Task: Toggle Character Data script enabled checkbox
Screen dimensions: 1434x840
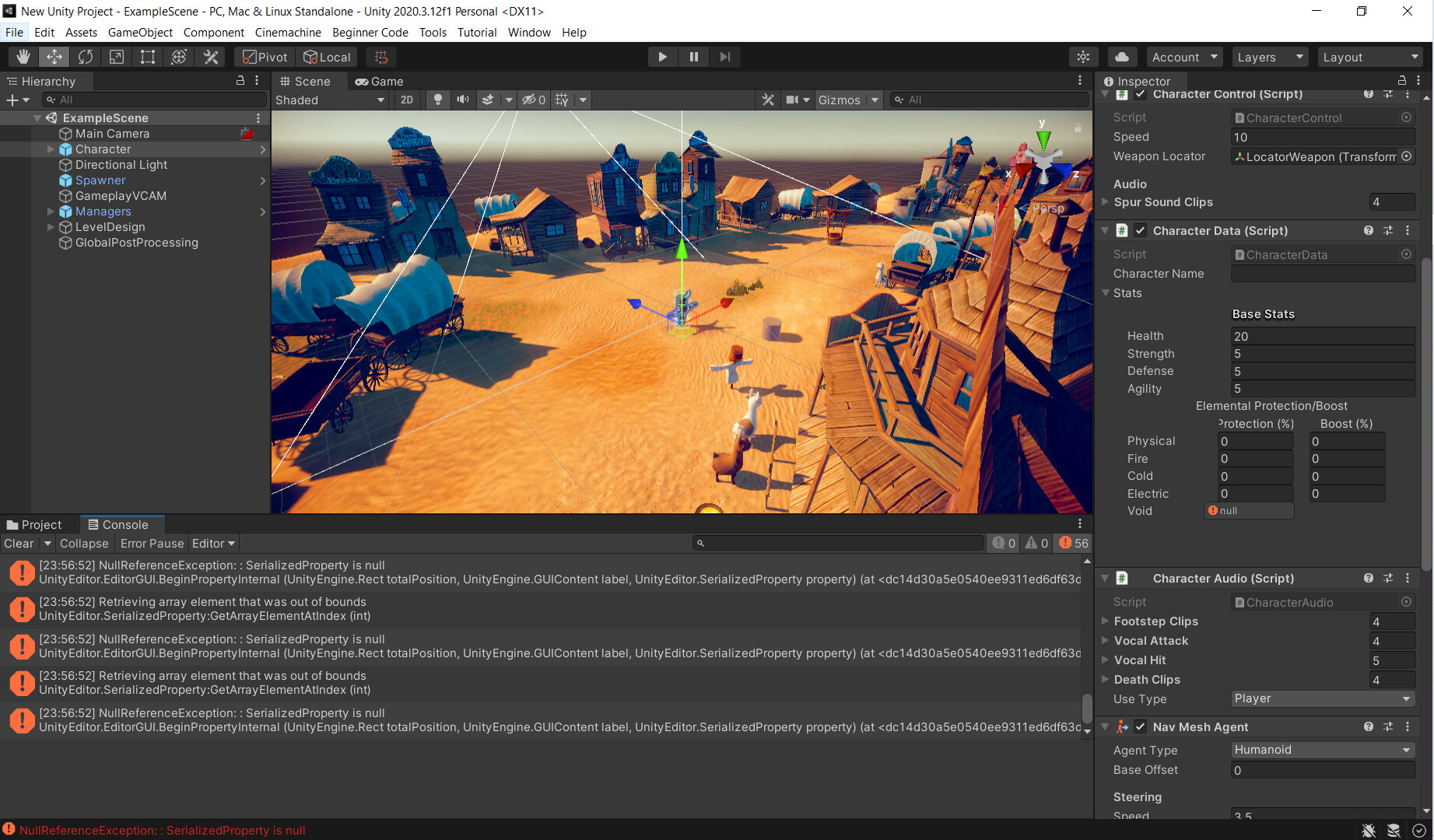Action: point(1141,230)
